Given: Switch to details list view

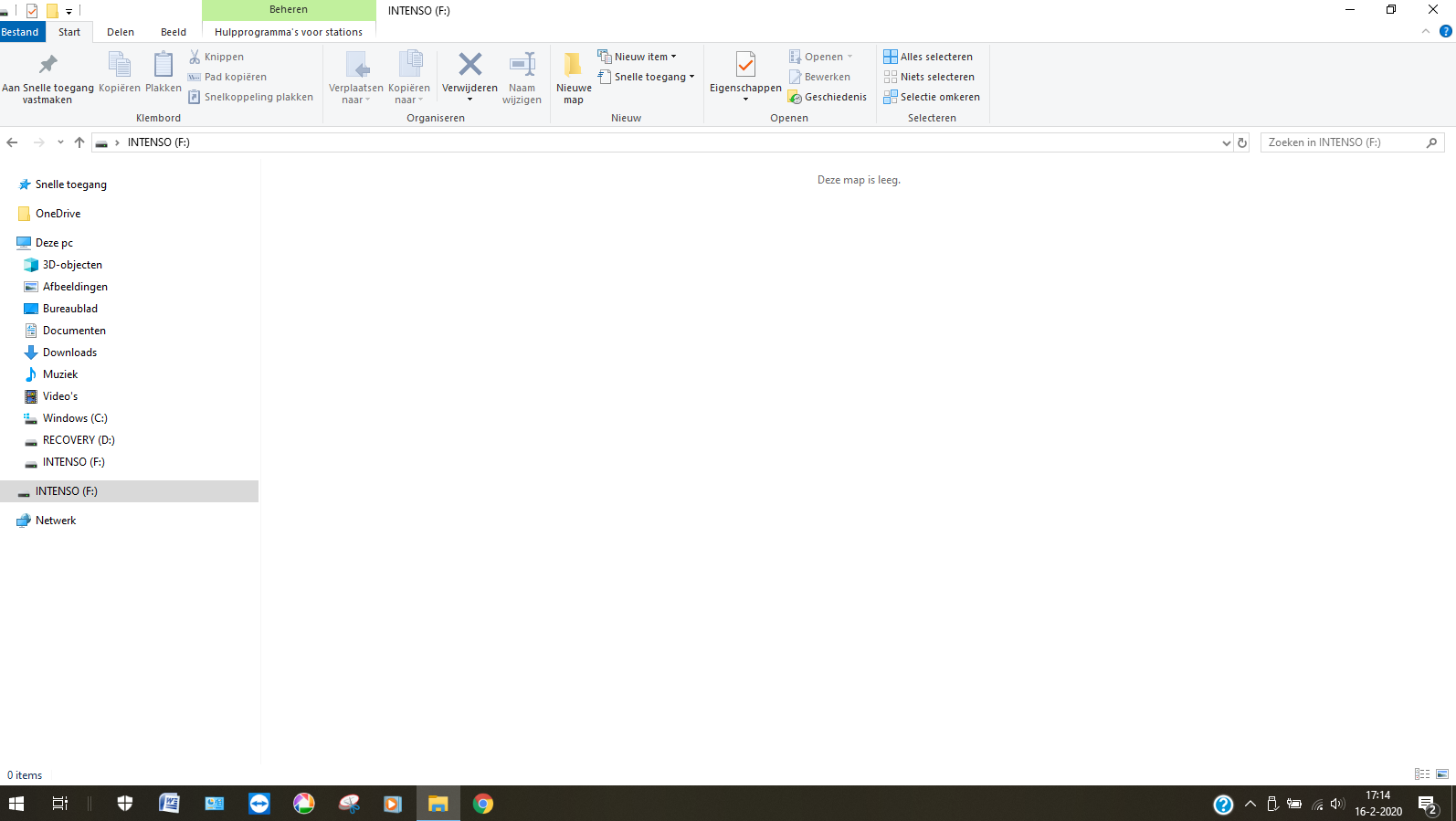Looking at the screenshot, I should coord(1422,774).
